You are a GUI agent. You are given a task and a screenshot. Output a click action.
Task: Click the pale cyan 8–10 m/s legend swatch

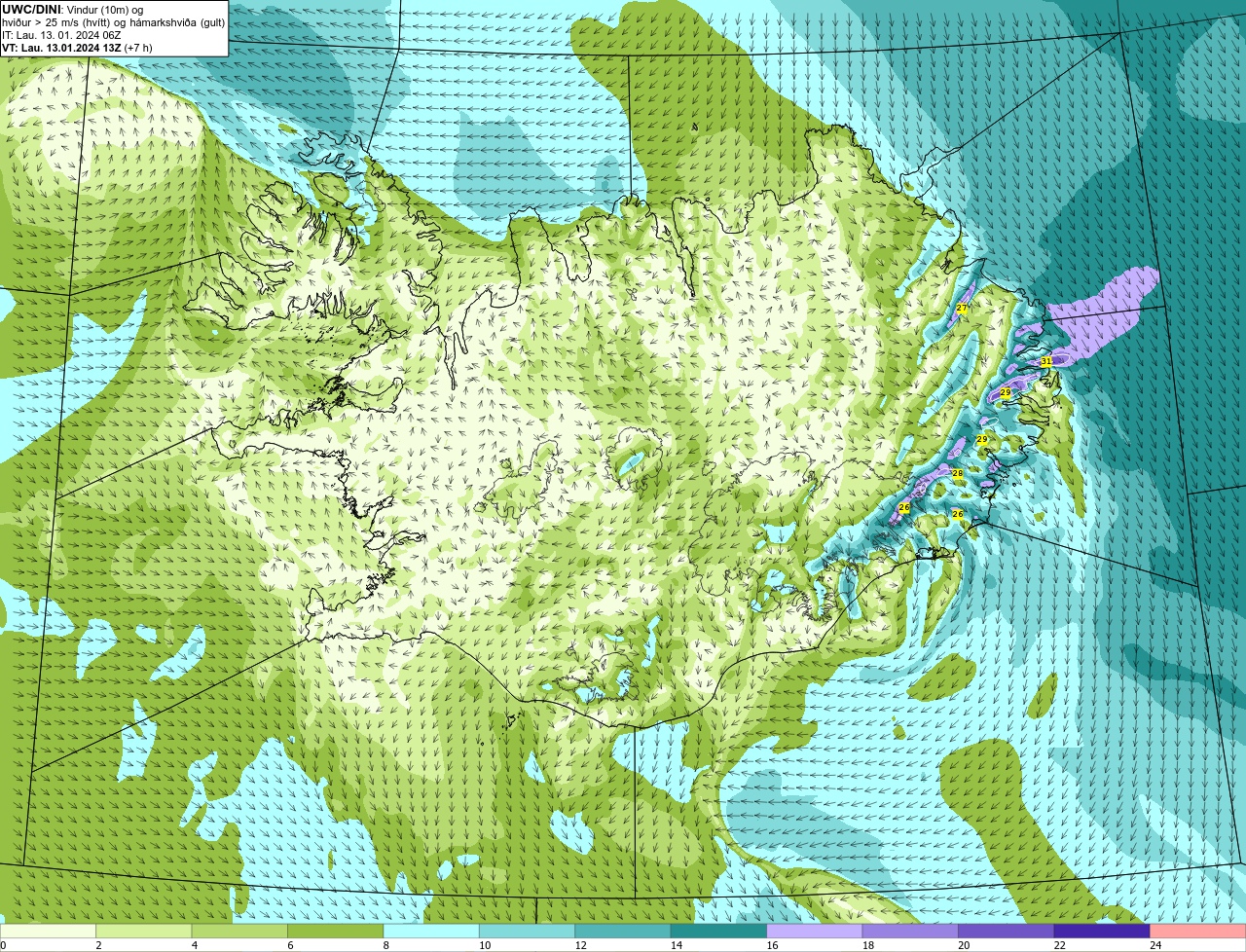(431, 931)
